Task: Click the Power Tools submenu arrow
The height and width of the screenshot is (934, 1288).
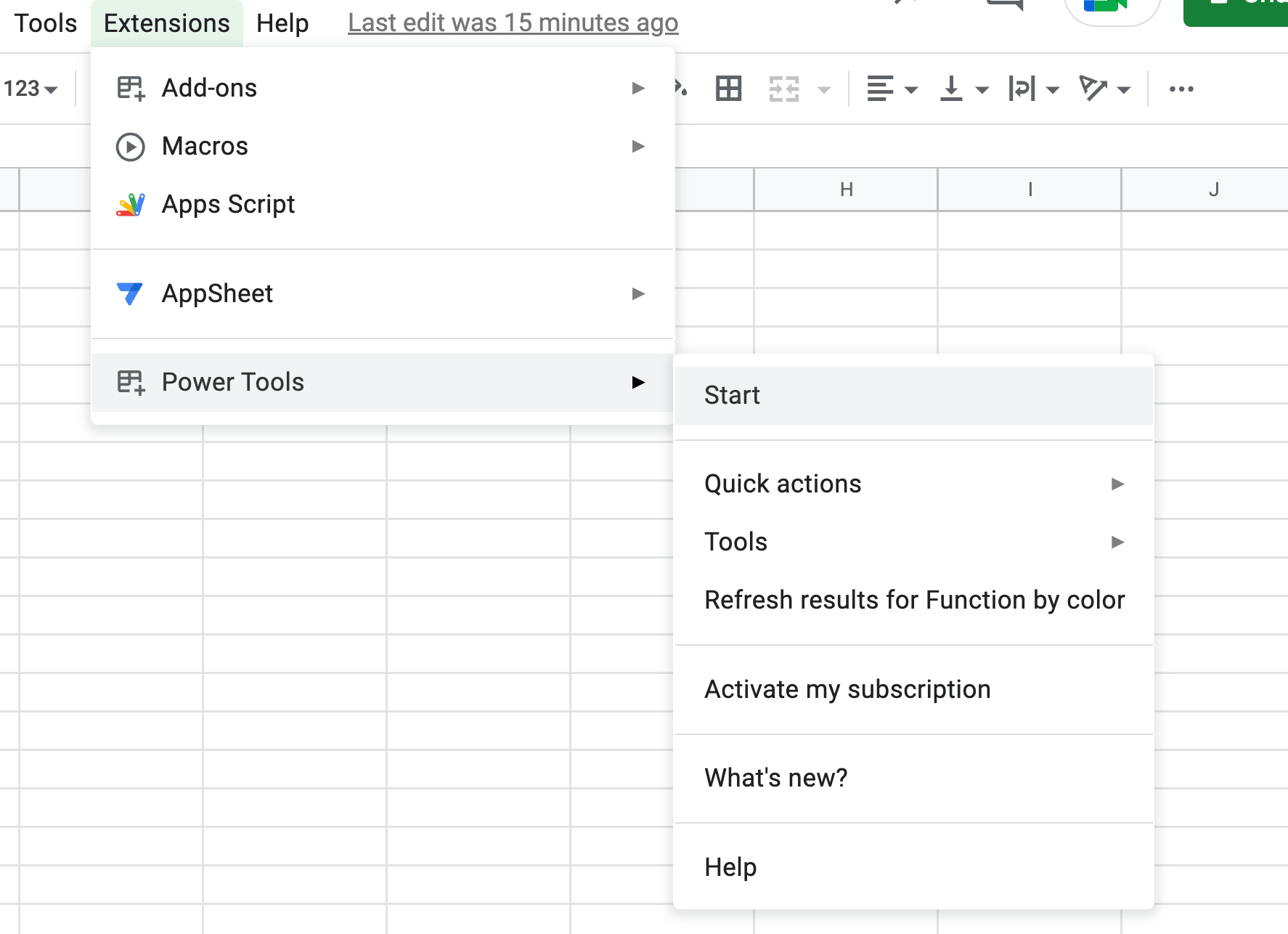Action: (638, 382)
